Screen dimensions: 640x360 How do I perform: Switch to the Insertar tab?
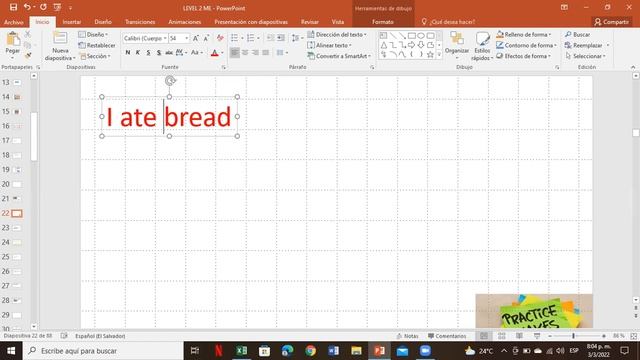click(72, 22)
